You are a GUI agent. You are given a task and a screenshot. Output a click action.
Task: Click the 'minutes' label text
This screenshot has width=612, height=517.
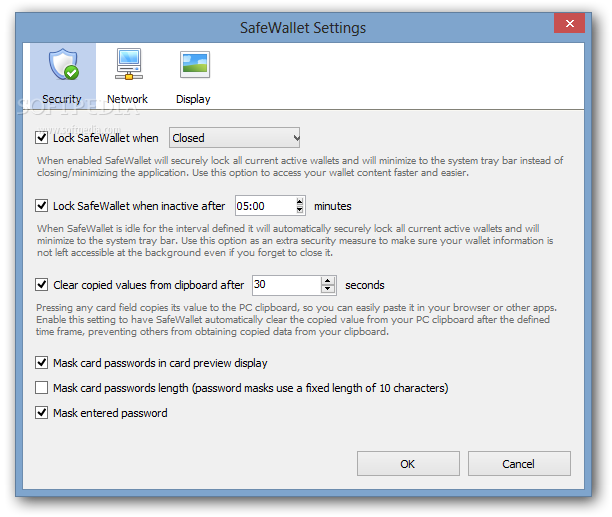[333, 206]
